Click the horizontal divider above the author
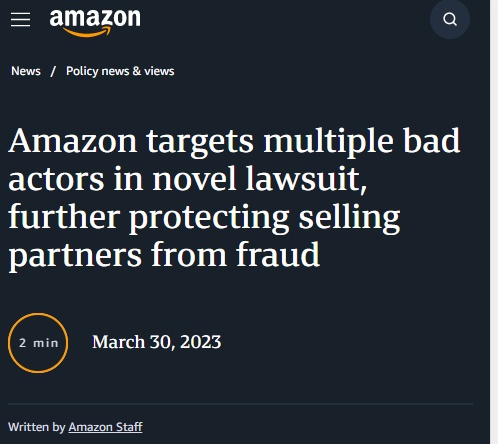 click(x=240, y=404)
